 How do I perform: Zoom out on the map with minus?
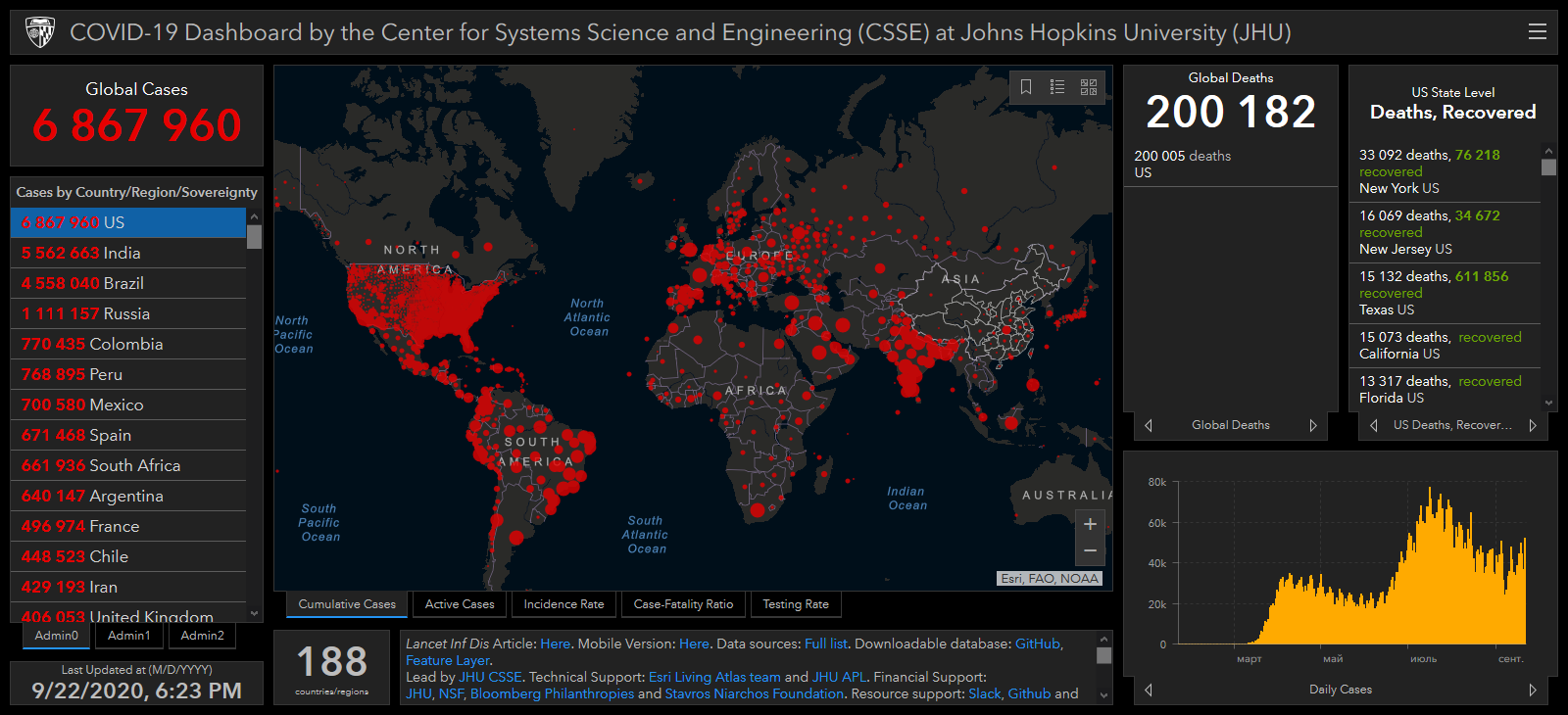pos(1090,551)
